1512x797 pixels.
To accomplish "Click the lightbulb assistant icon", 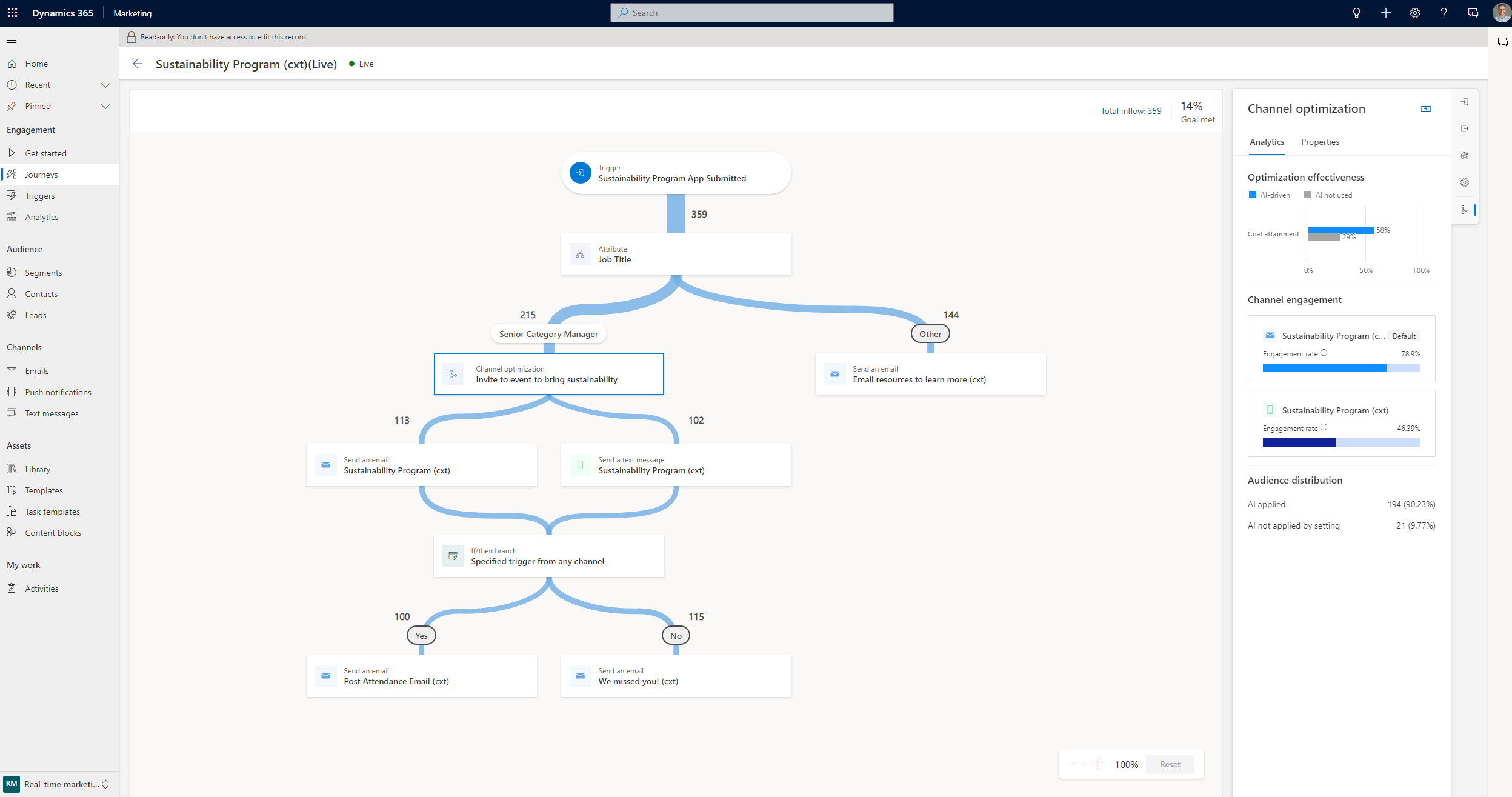I will (1356, 13).
